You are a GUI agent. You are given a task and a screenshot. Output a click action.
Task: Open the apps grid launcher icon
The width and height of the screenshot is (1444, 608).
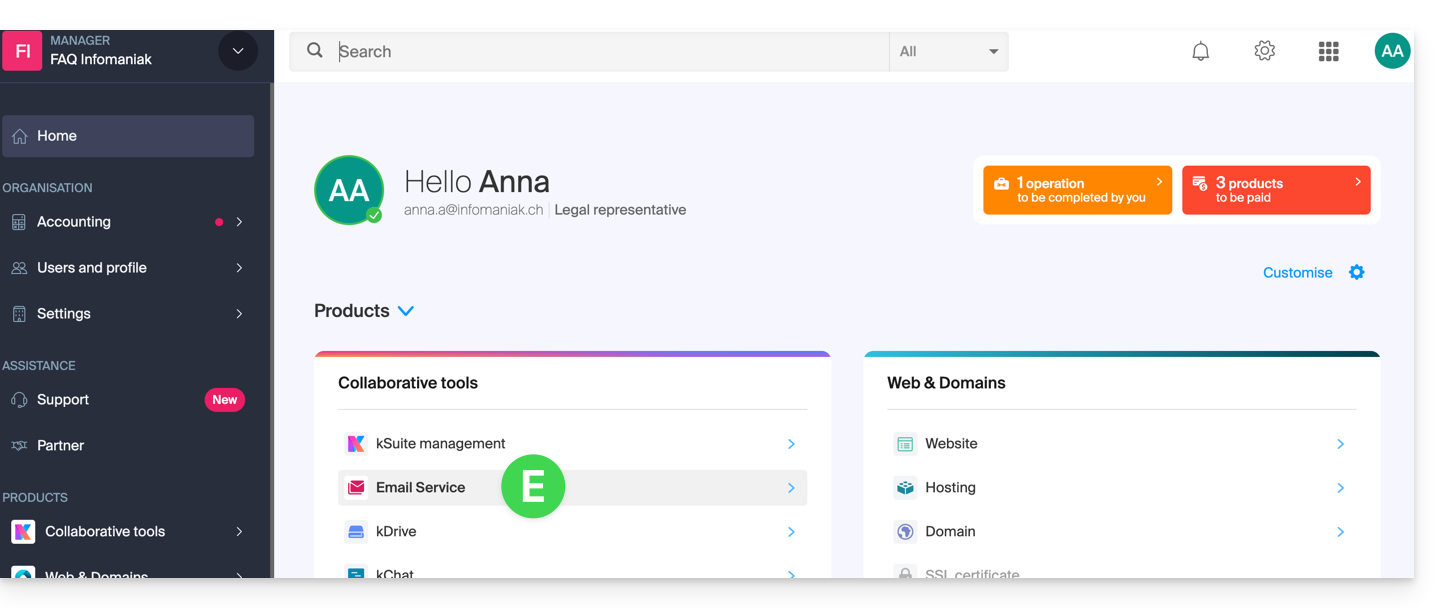1328,51
